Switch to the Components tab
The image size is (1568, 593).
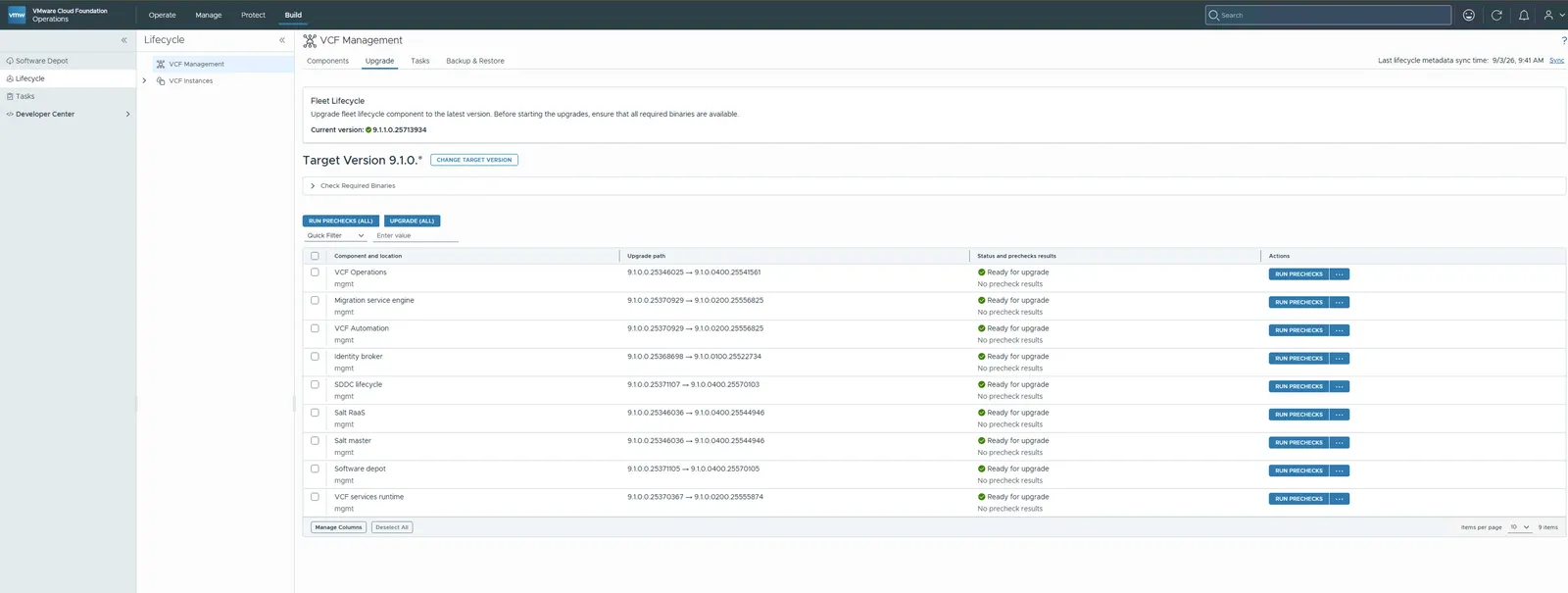point(327,61)
